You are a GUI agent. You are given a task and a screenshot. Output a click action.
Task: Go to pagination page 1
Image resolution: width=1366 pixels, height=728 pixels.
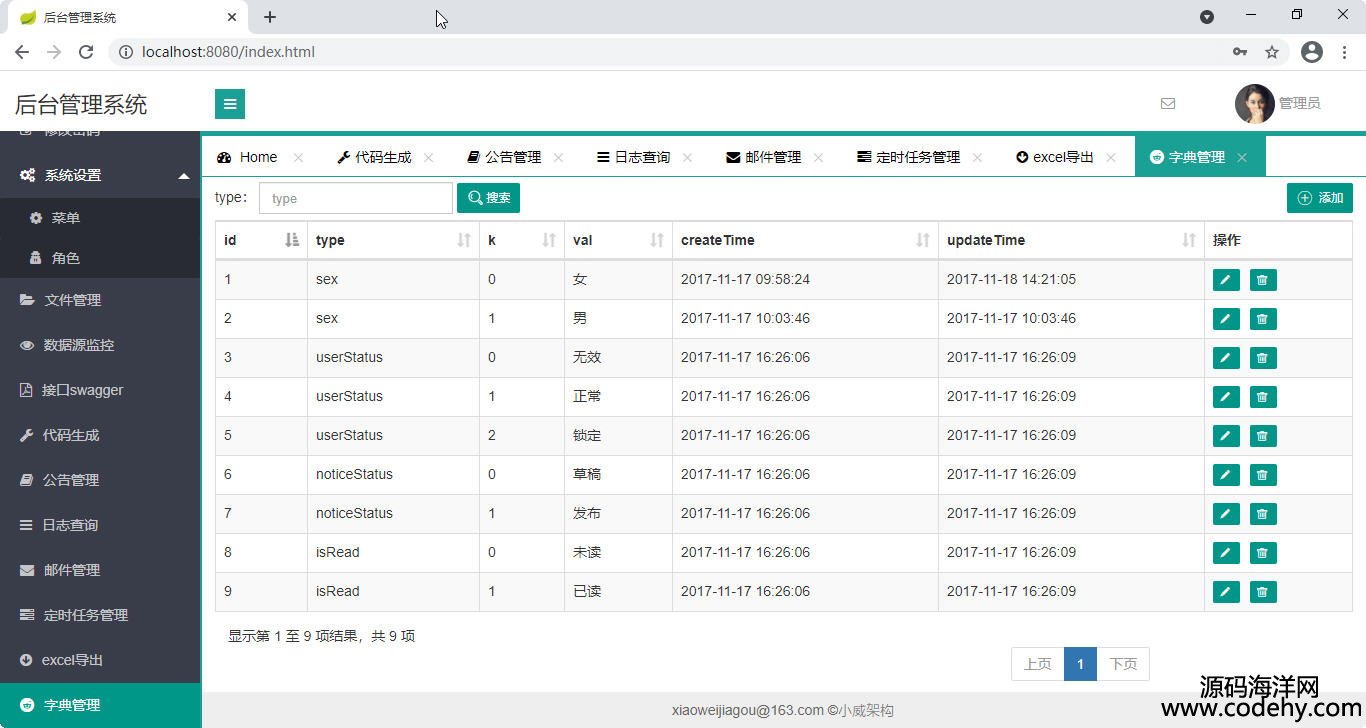tap(1080, 664)
